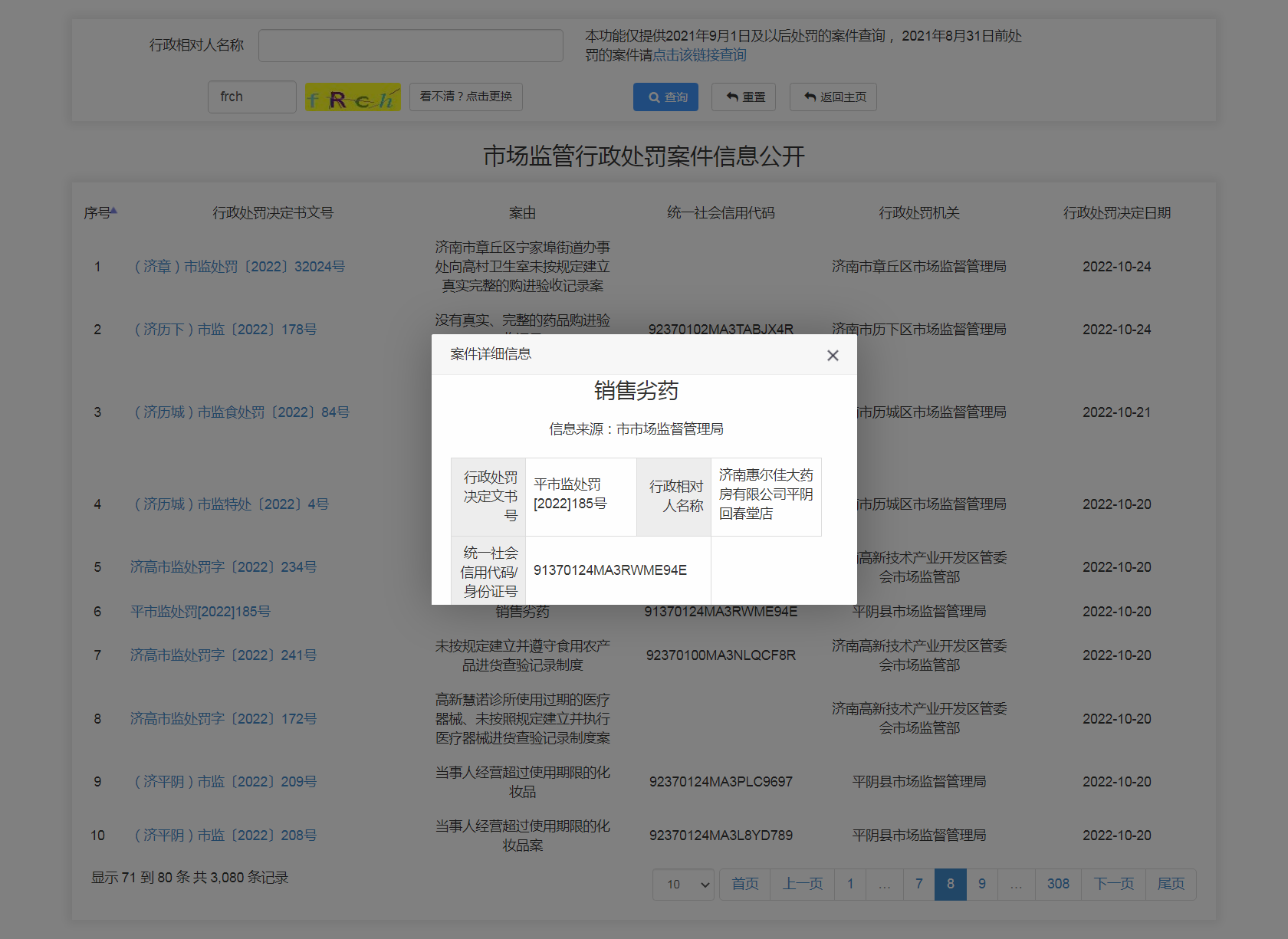Viewport: 1288px width, 939px height.
Task: Click the 重置 reset button
Action: click(744, 97)
